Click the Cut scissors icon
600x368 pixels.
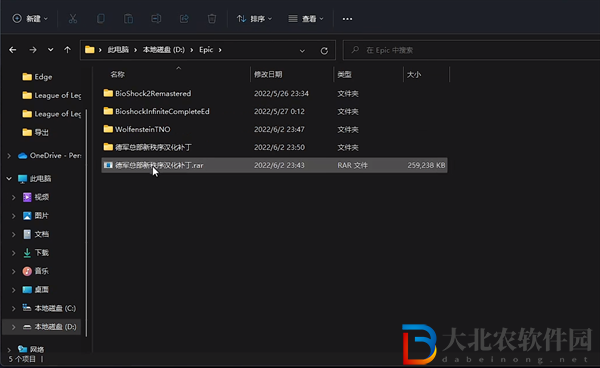[73, 18]
